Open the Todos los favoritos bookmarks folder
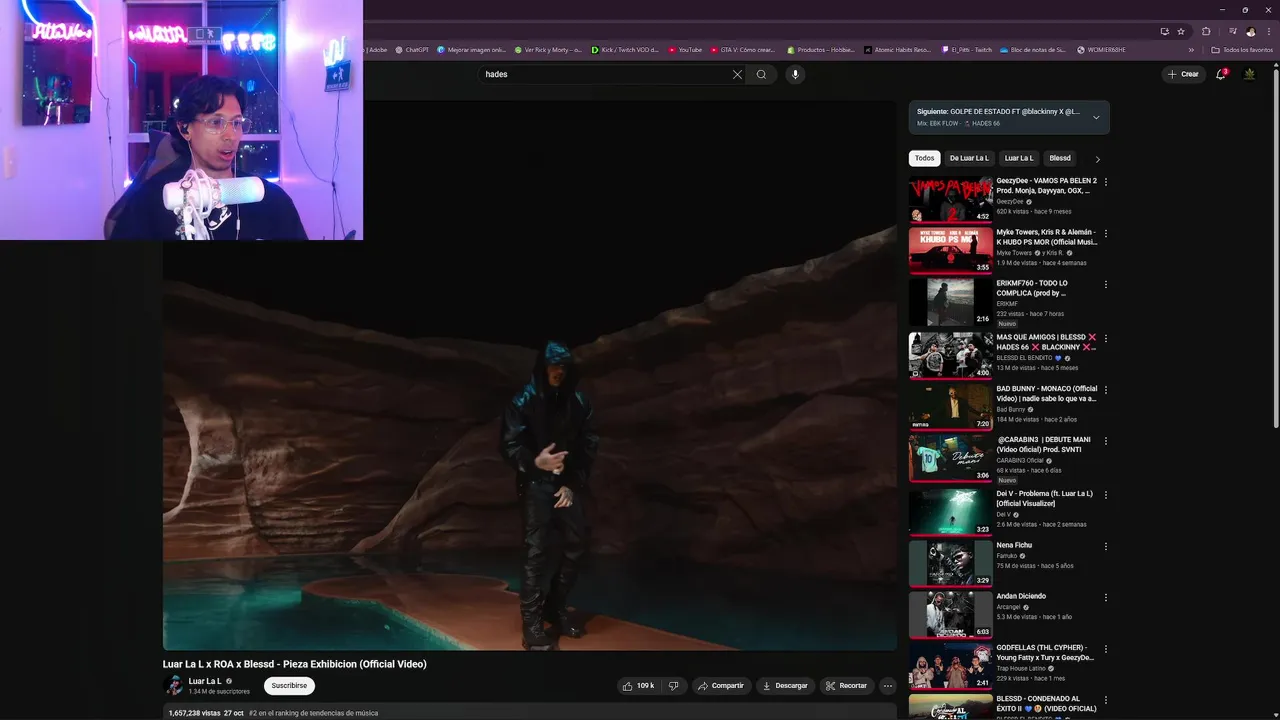 coord(1243,49)
